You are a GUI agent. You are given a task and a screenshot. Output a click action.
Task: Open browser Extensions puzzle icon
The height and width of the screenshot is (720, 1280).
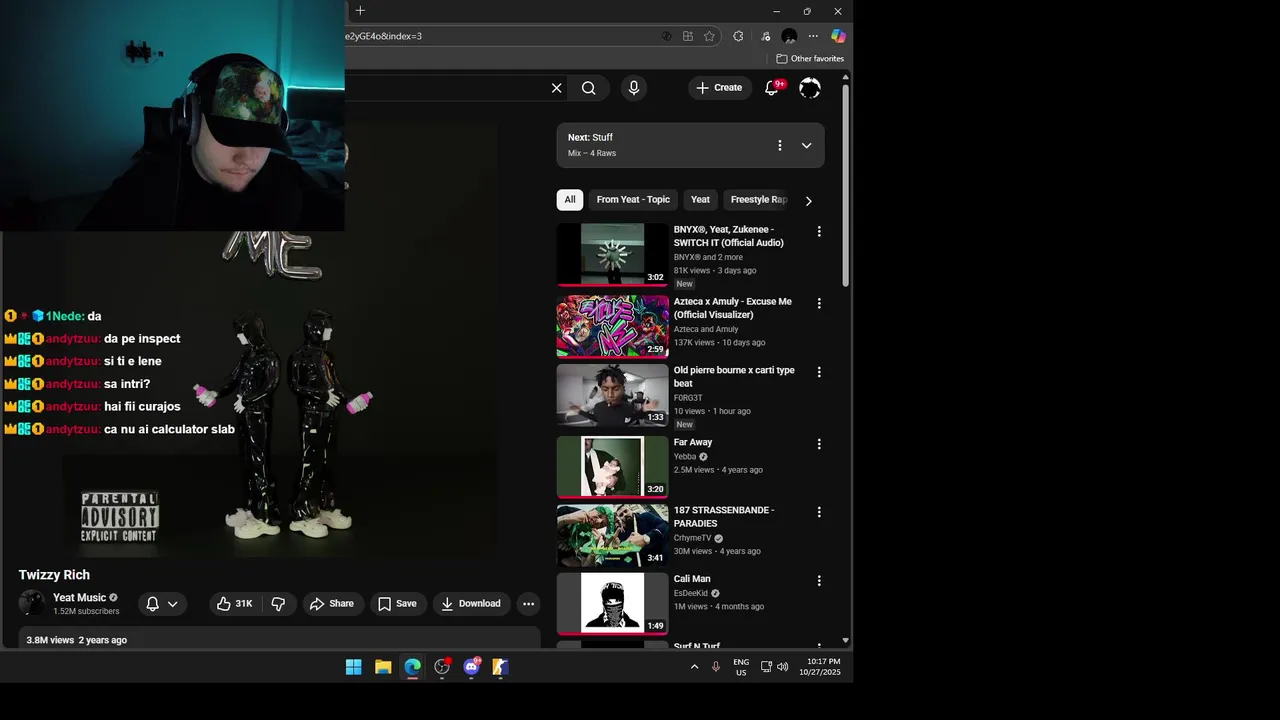click(x=738, y=36)
